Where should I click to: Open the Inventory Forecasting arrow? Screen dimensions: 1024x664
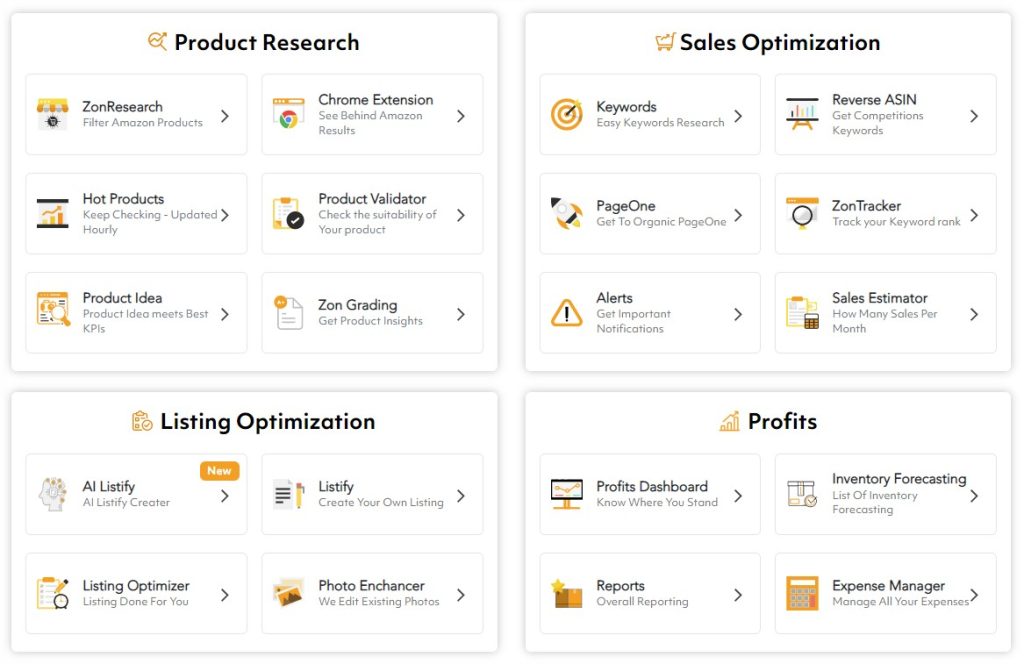(x=974, y=495)
